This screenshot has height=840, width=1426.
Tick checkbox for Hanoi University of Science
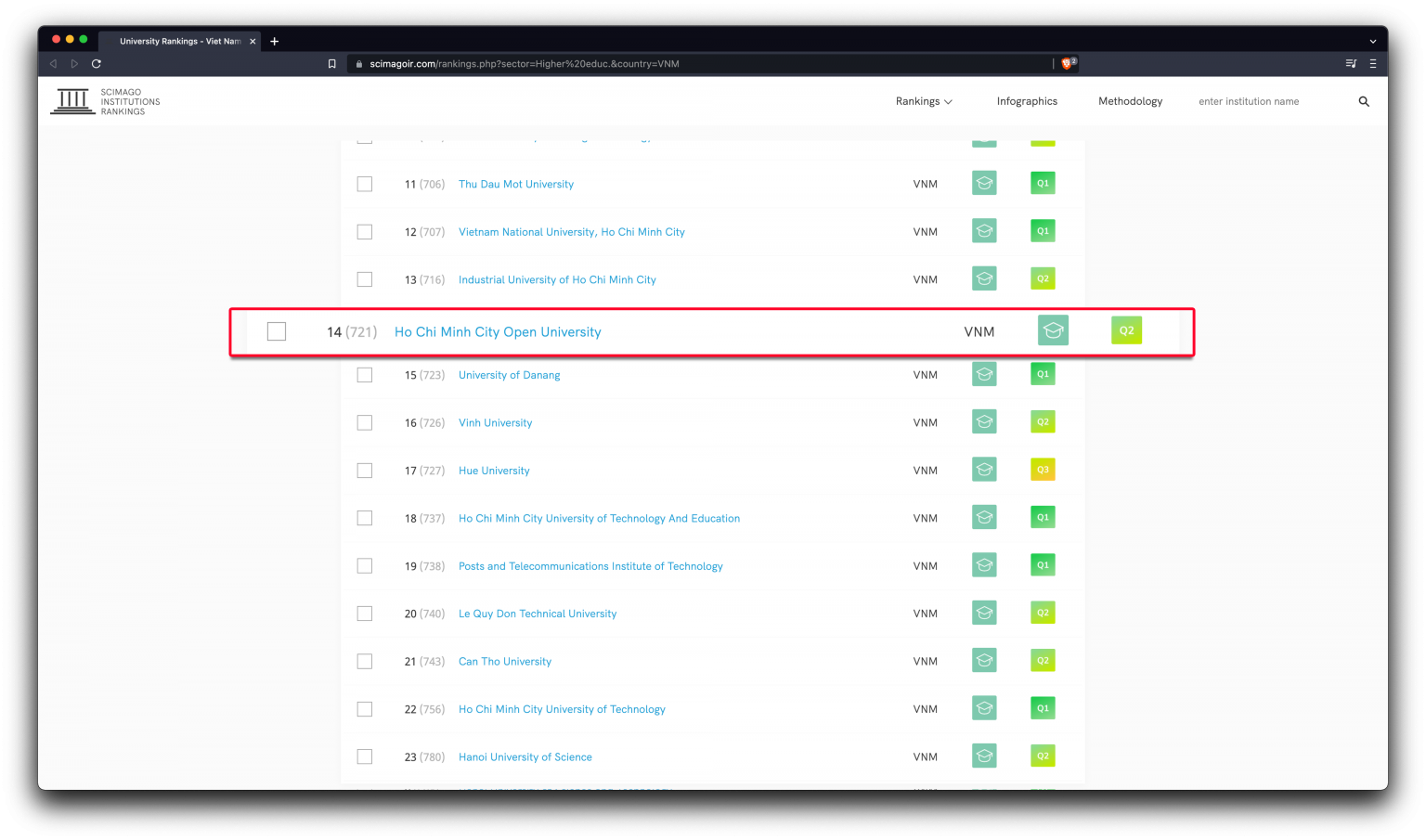(365, 757)
